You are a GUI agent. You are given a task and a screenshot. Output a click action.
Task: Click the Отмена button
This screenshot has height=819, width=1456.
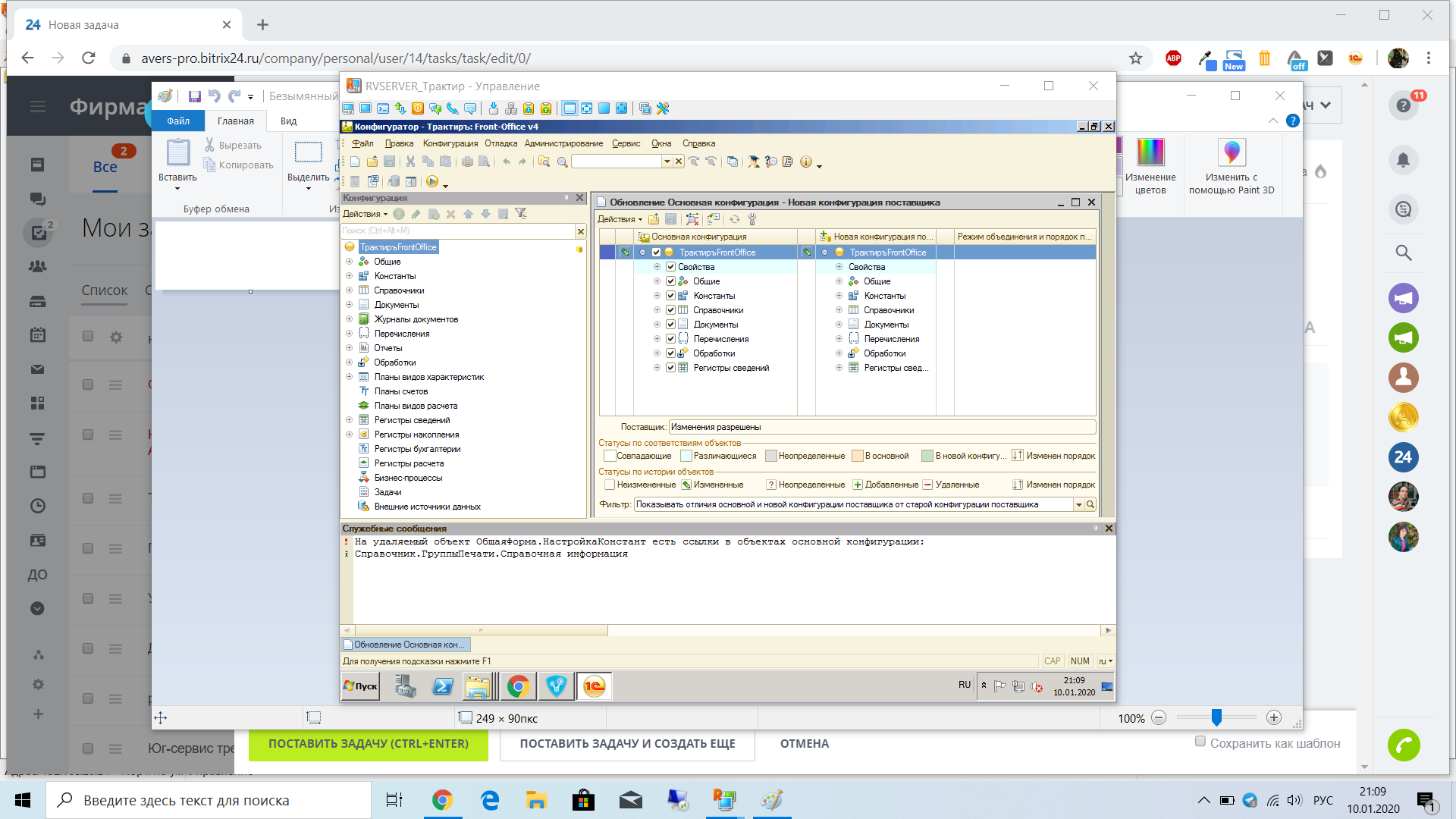point(804,744)
